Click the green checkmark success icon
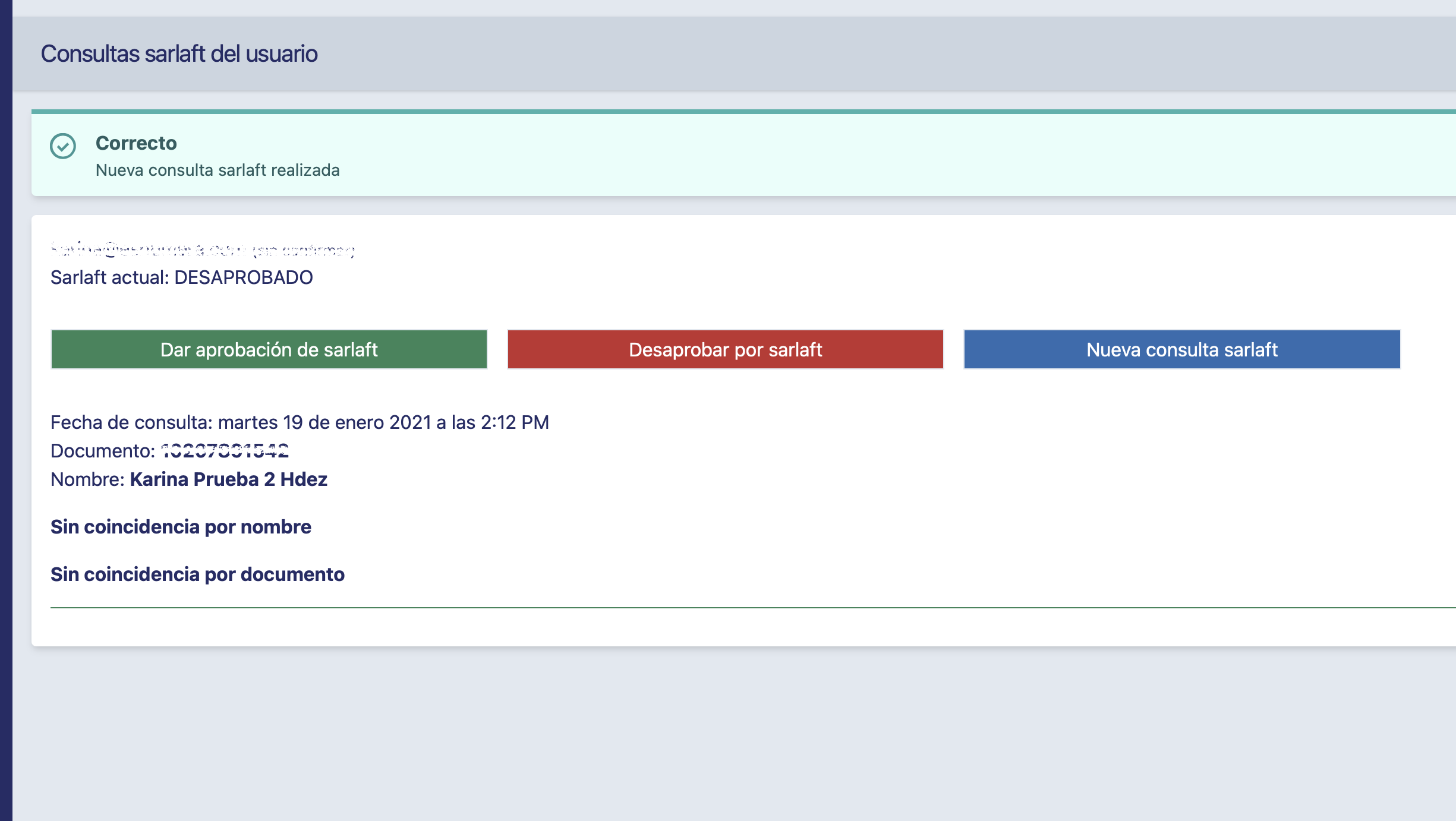Viewport: 1456px width, 821px height. pos(63,146)
